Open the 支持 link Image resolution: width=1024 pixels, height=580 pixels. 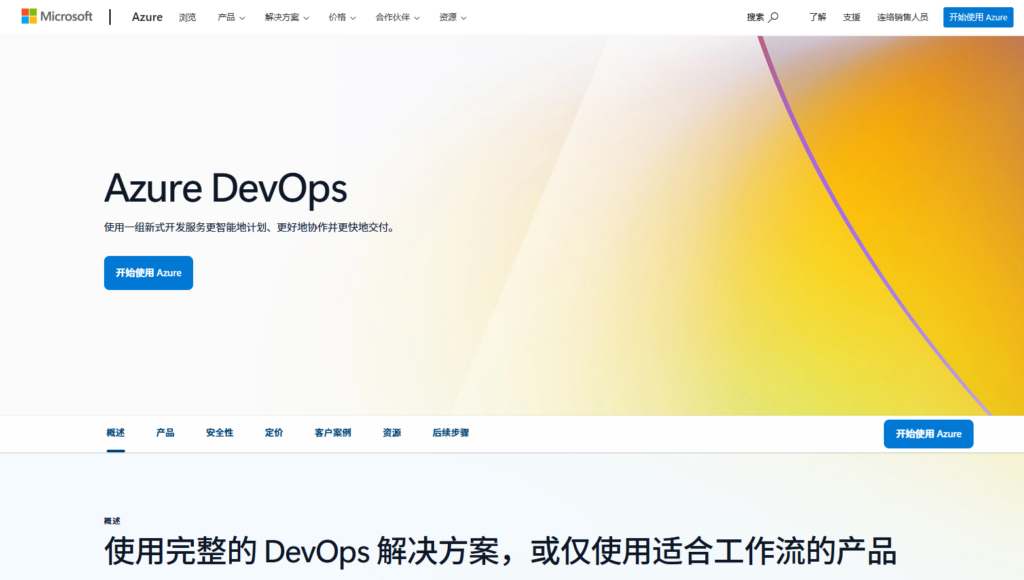(x=851, y=17)
